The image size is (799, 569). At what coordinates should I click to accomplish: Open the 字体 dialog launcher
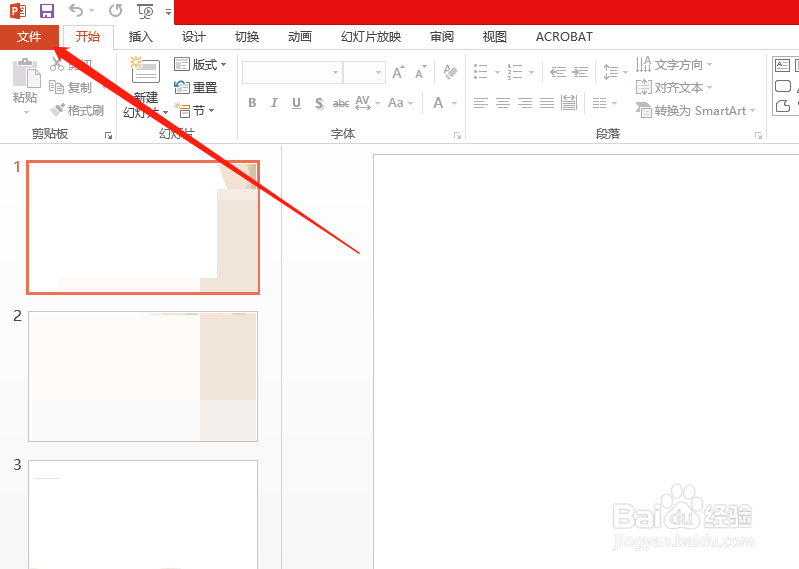pyautogui.click(x=457, y=135)
